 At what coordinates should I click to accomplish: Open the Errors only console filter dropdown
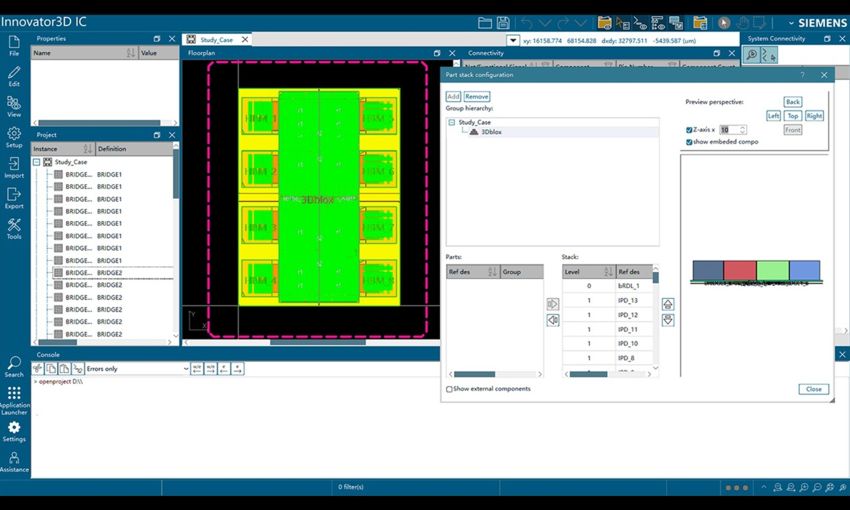click(186, 369)
